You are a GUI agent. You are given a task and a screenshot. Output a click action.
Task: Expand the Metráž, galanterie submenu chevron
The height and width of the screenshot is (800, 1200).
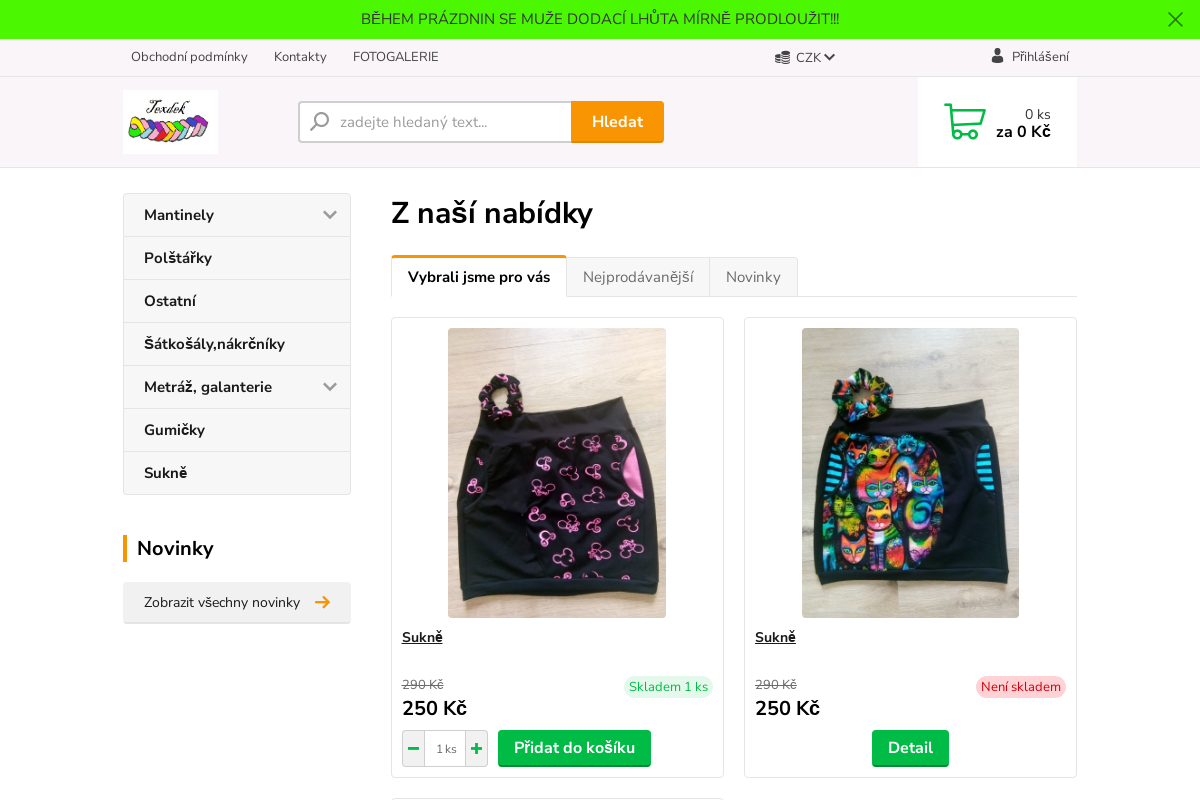point(329,387)
